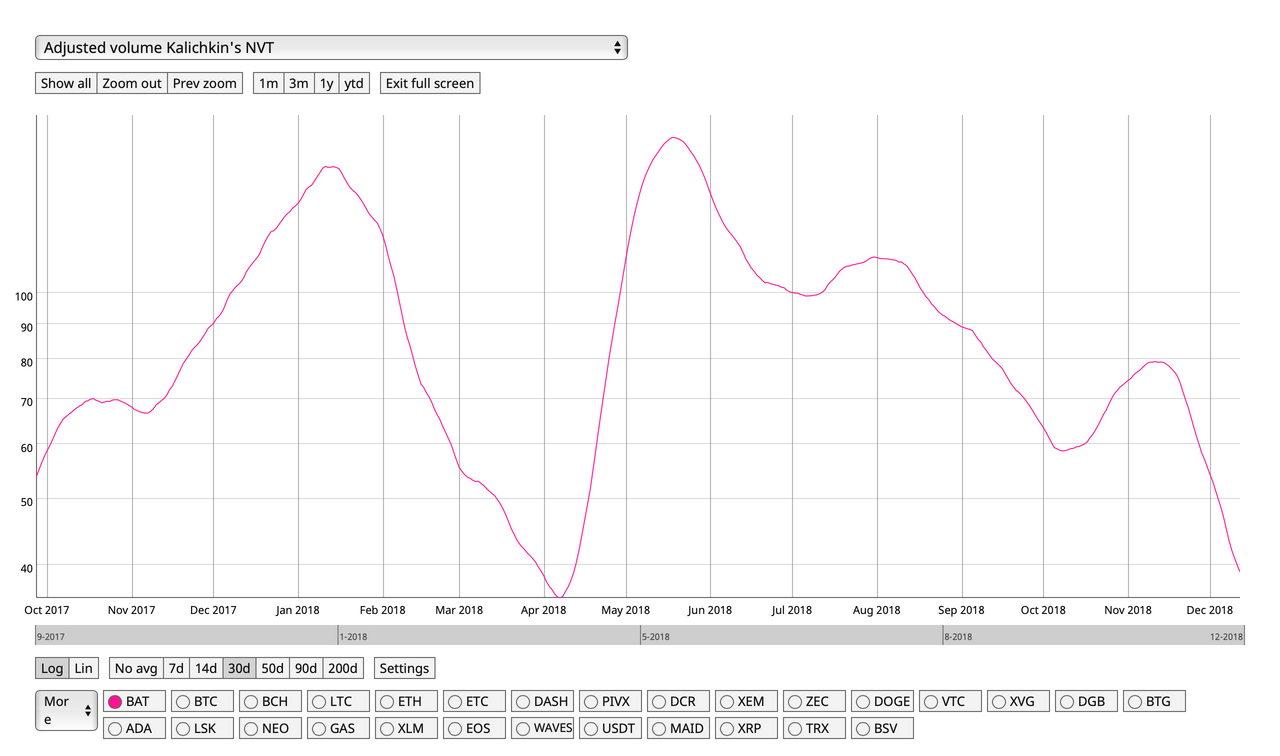Click the Zoom out button
The width and height of the screenshot is (1280, 756).
point(132,83)
